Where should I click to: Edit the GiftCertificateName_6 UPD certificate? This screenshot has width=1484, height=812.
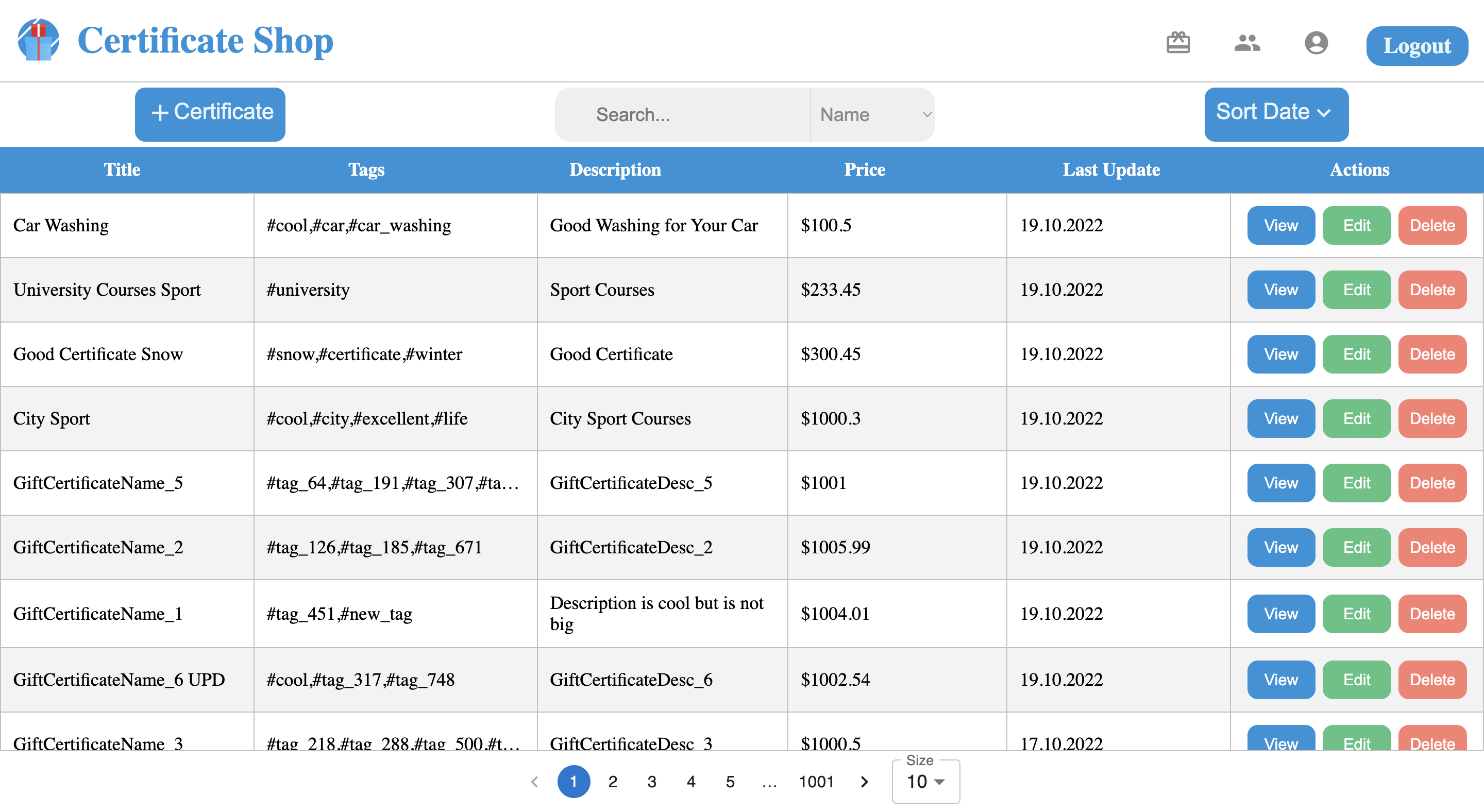click(x=1356, y=680)
